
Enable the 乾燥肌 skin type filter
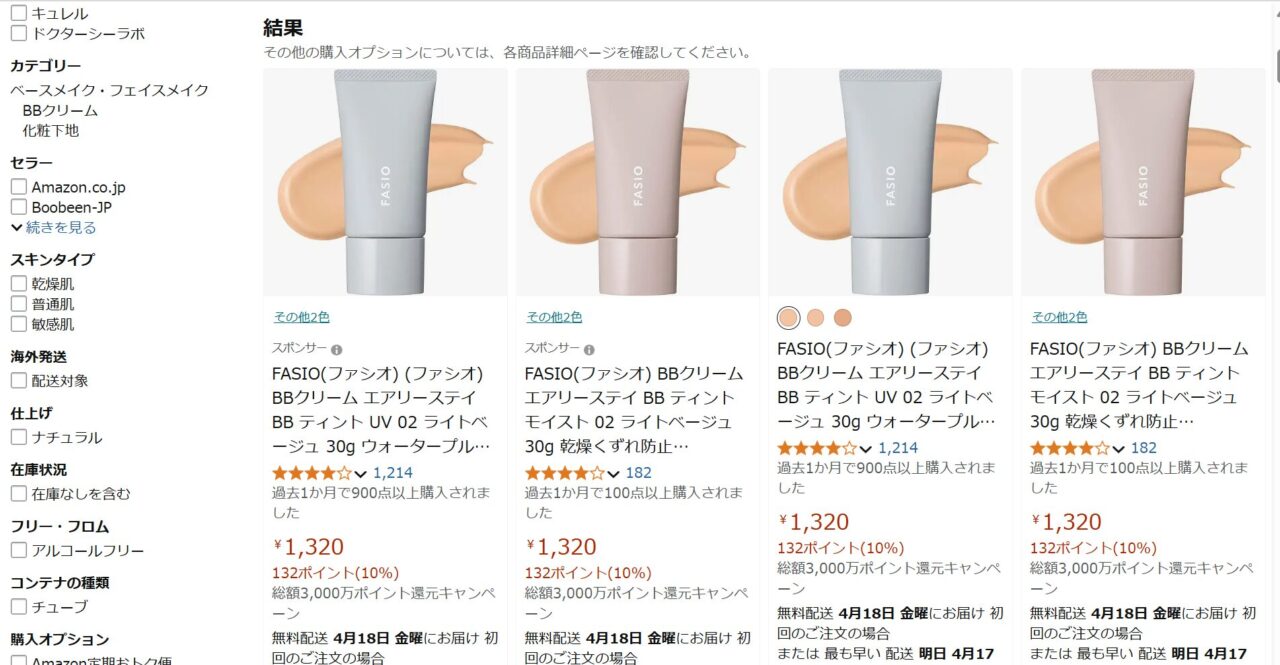(18, 284)
